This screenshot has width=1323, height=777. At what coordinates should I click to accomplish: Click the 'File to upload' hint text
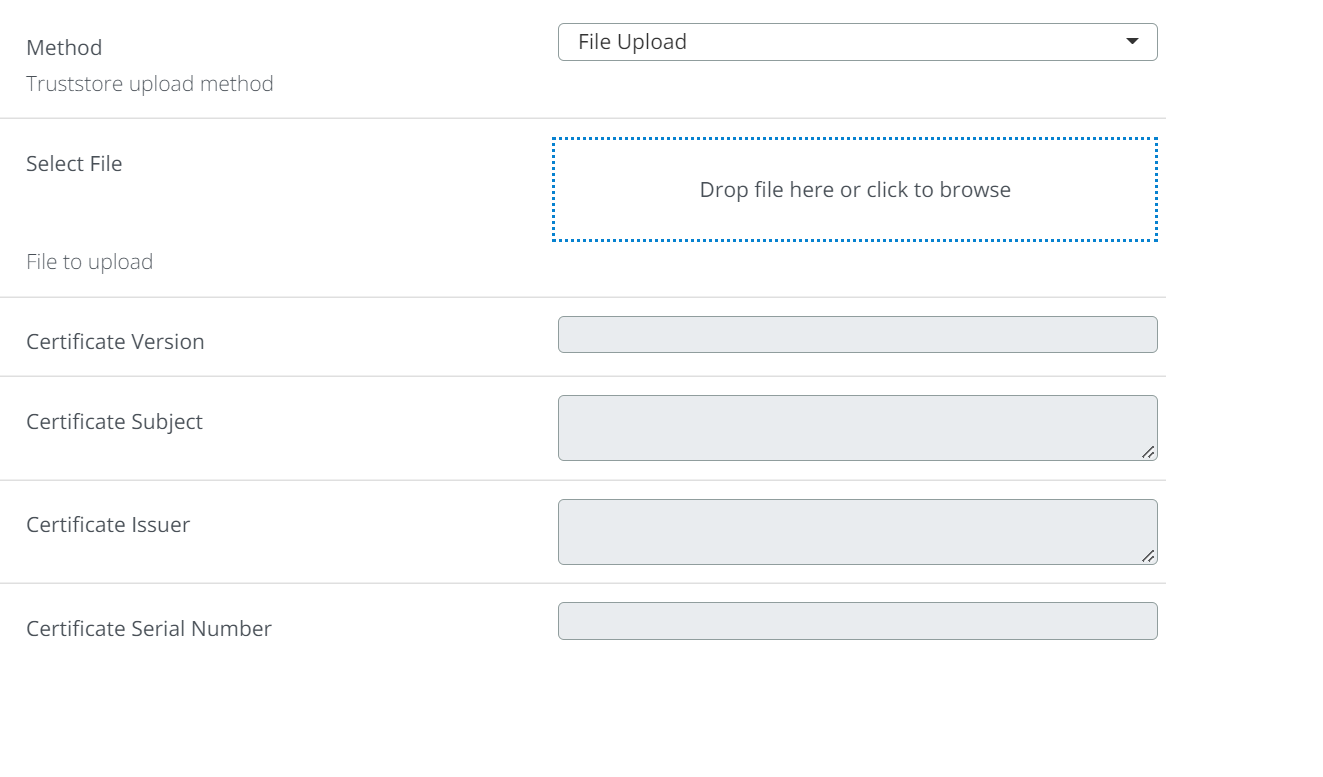(89, 262)
